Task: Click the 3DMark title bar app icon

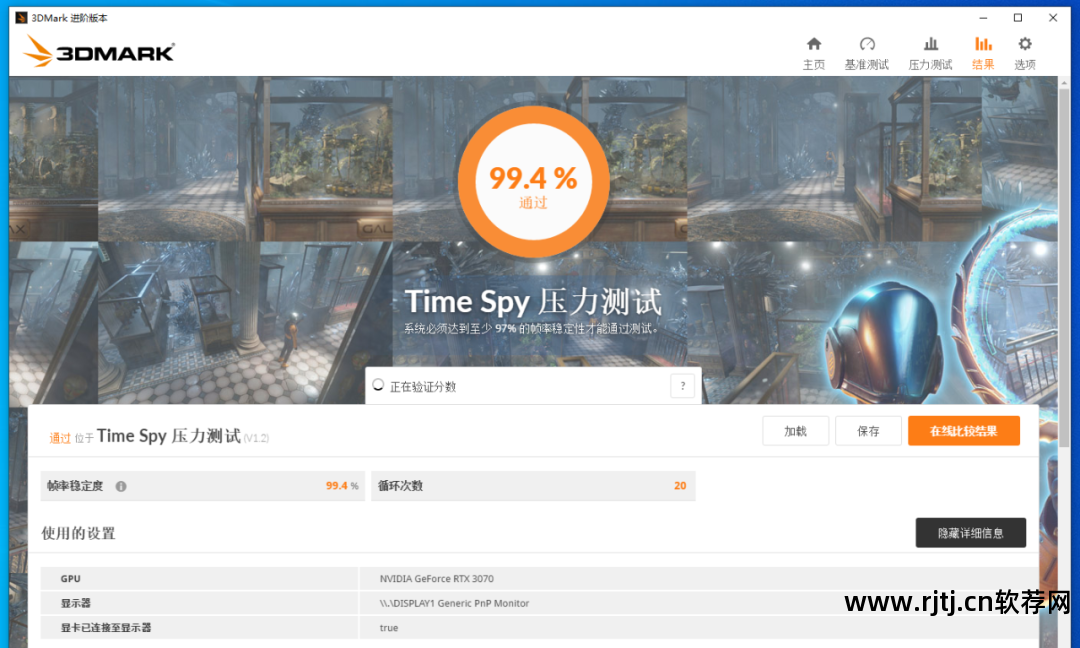Action: click(21, 18)
